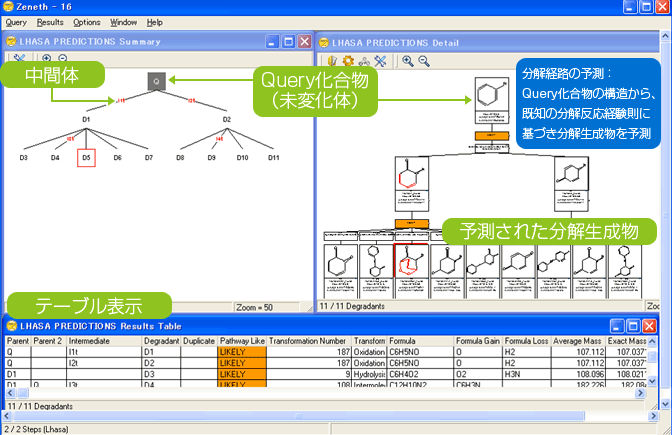The width and height of the screenshot is (672, 435).
Task: Click the Formula Loss column header
Action: pos(526,341)
